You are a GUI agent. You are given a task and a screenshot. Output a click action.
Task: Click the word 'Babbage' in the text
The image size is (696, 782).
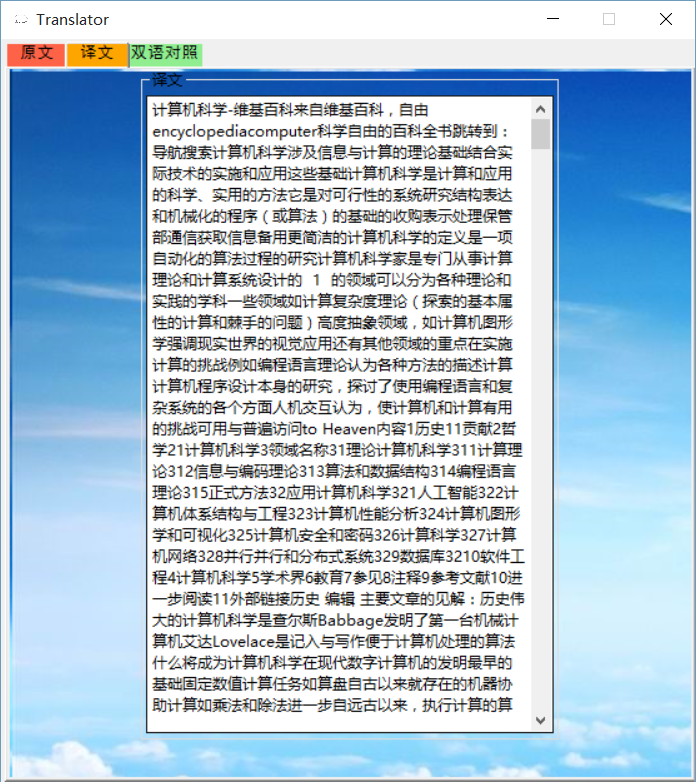tap(350, 620)
